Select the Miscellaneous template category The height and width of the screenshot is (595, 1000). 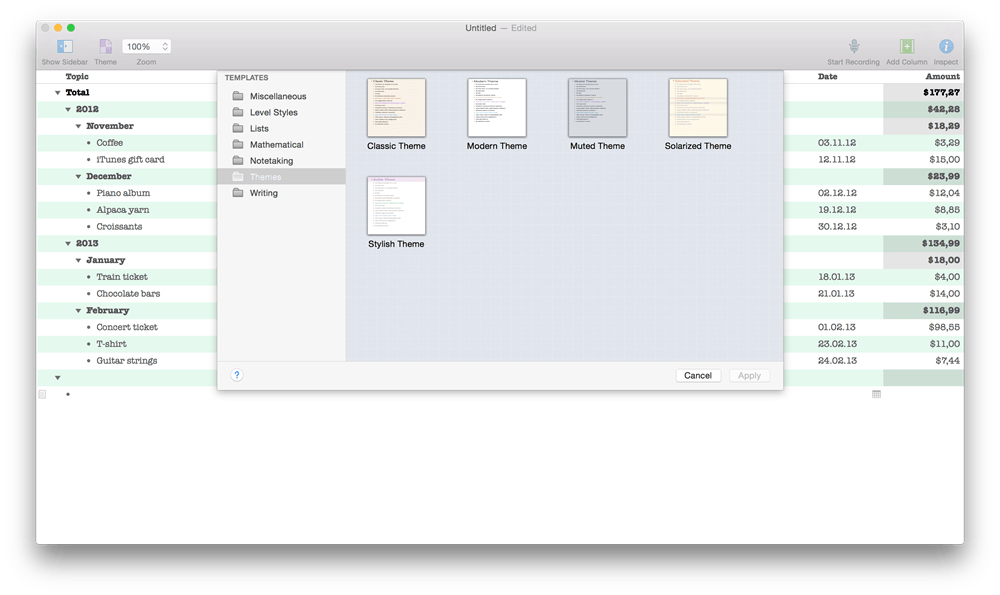coord(281,96)
